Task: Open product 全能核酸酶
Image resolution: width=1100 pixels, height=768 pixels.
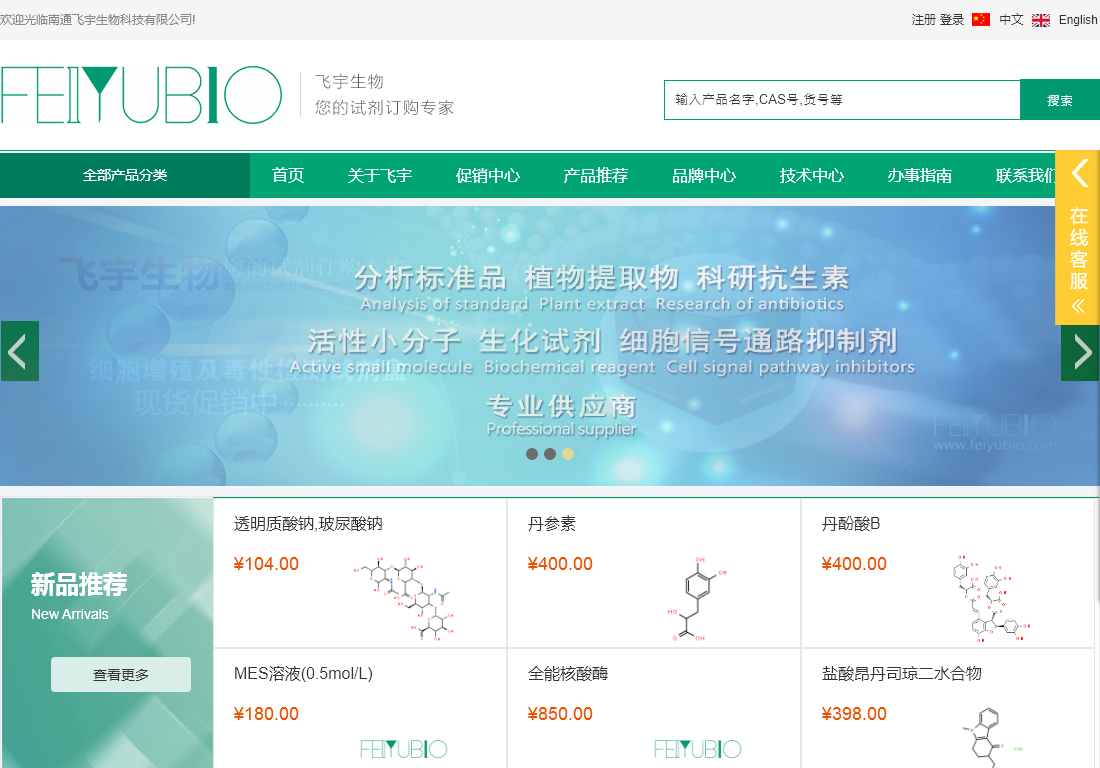Action: pyautogui.click(x=568, y=674)
